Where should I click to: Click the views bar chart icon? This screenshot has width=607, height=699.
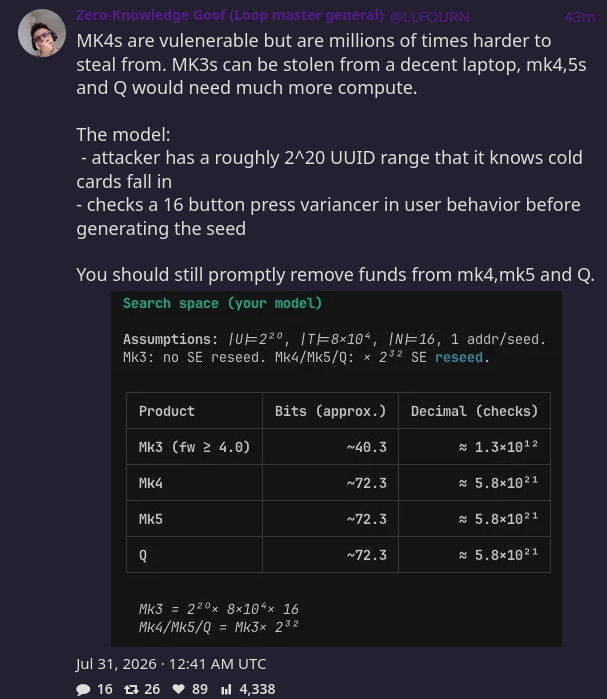coord(226,689)
